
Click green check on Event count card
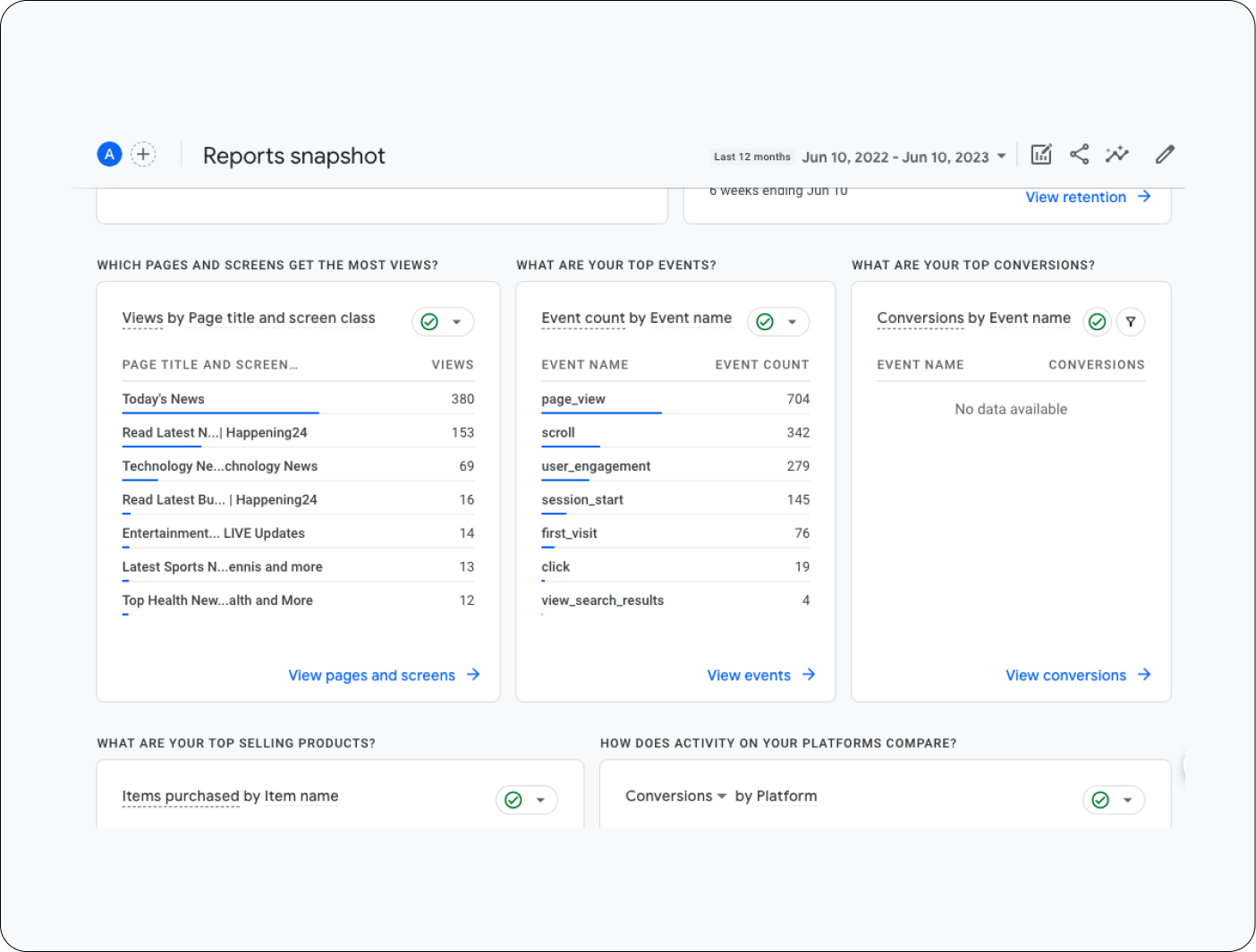point(765,321)
